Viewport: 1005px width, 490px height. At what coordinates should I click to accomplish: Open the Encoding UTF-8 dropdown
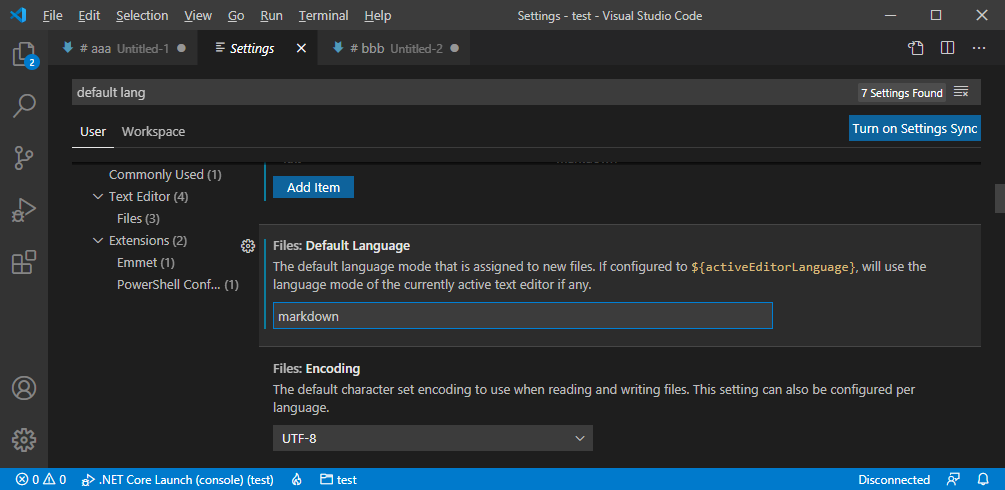coord(433,438)
